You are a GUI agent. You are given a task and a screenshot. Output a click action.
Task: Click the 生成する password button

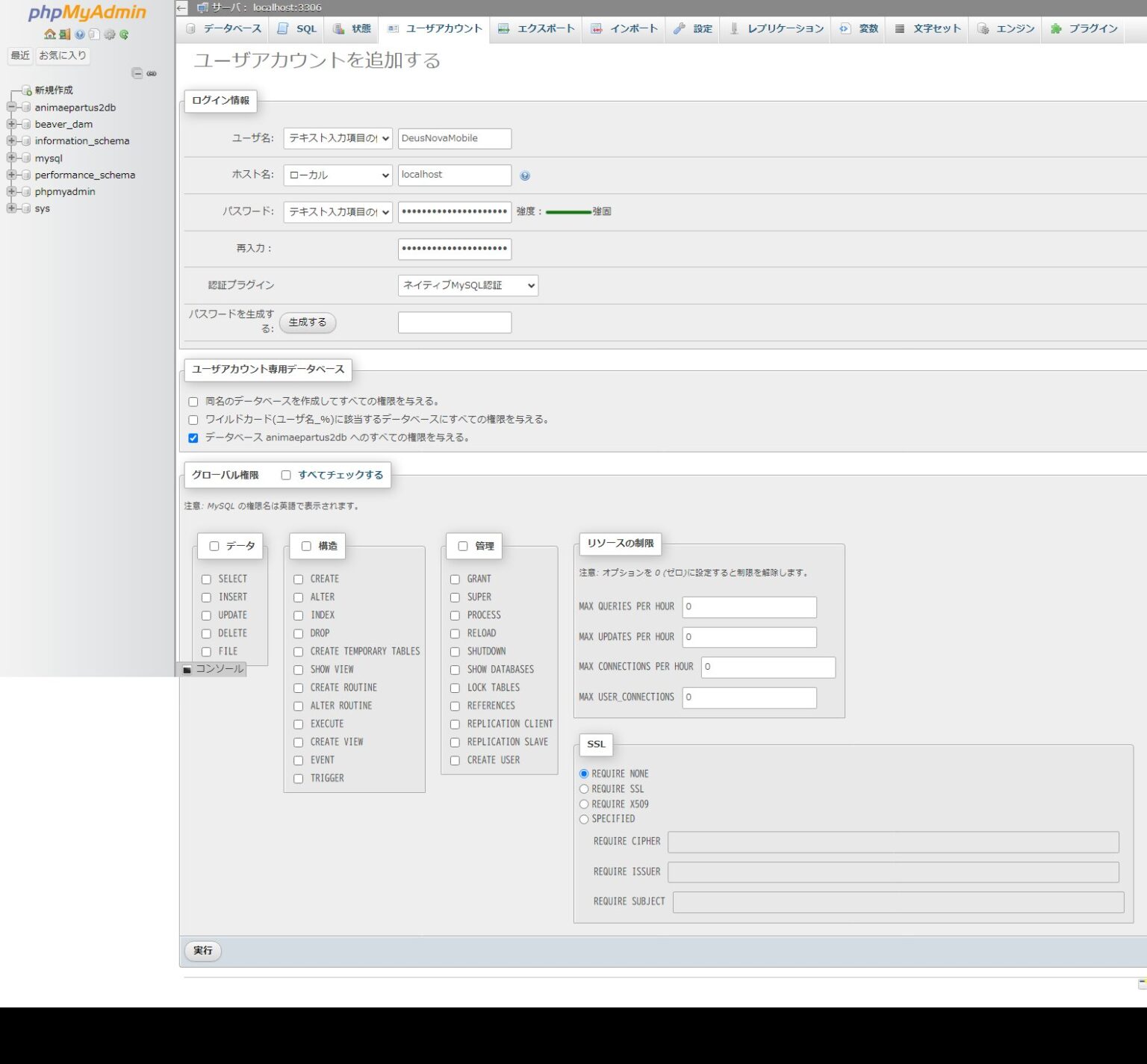coord(308,323)
